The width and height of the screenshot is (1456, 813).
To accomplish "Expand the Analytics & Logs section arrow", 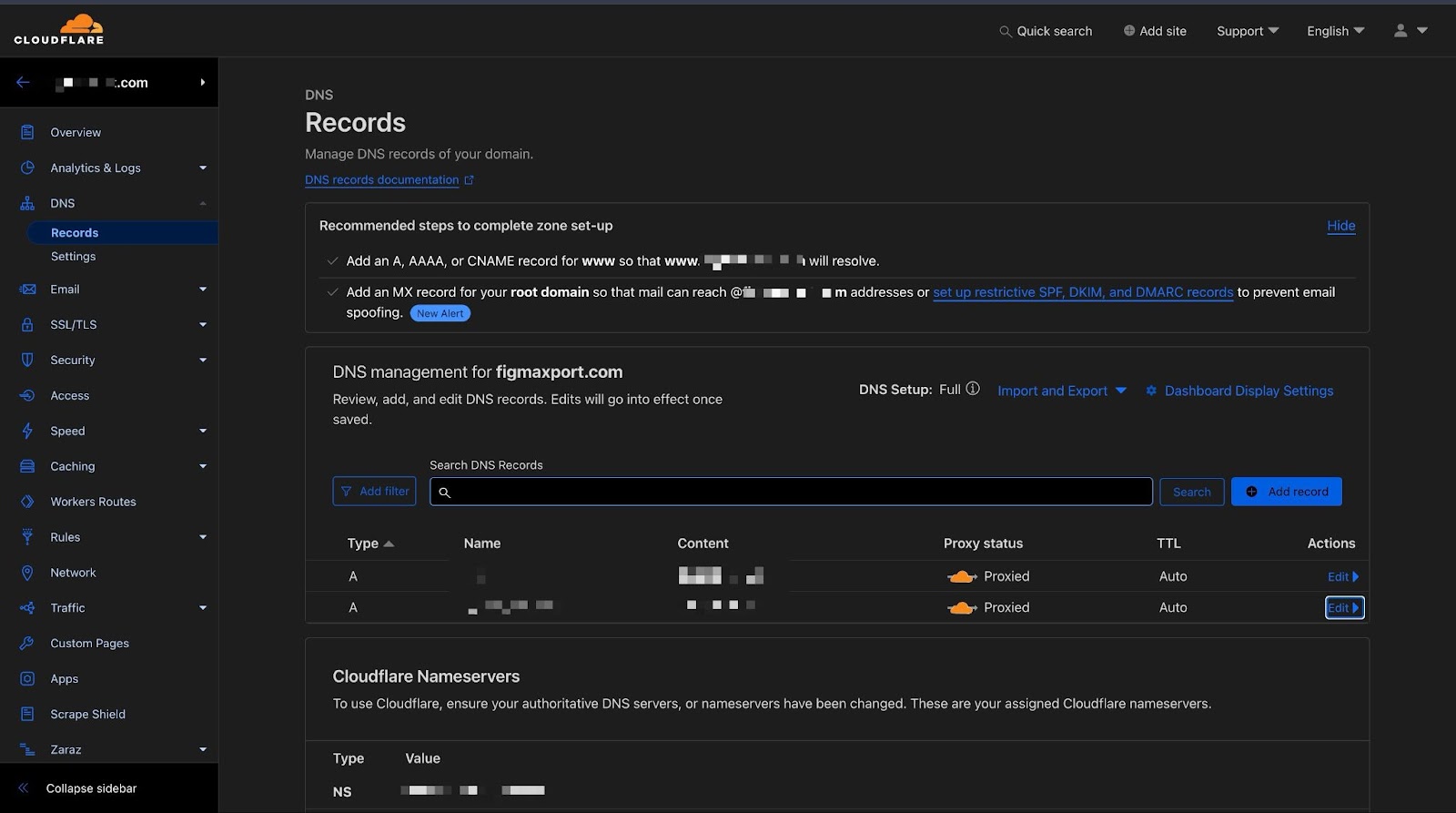I will [203, 168].
